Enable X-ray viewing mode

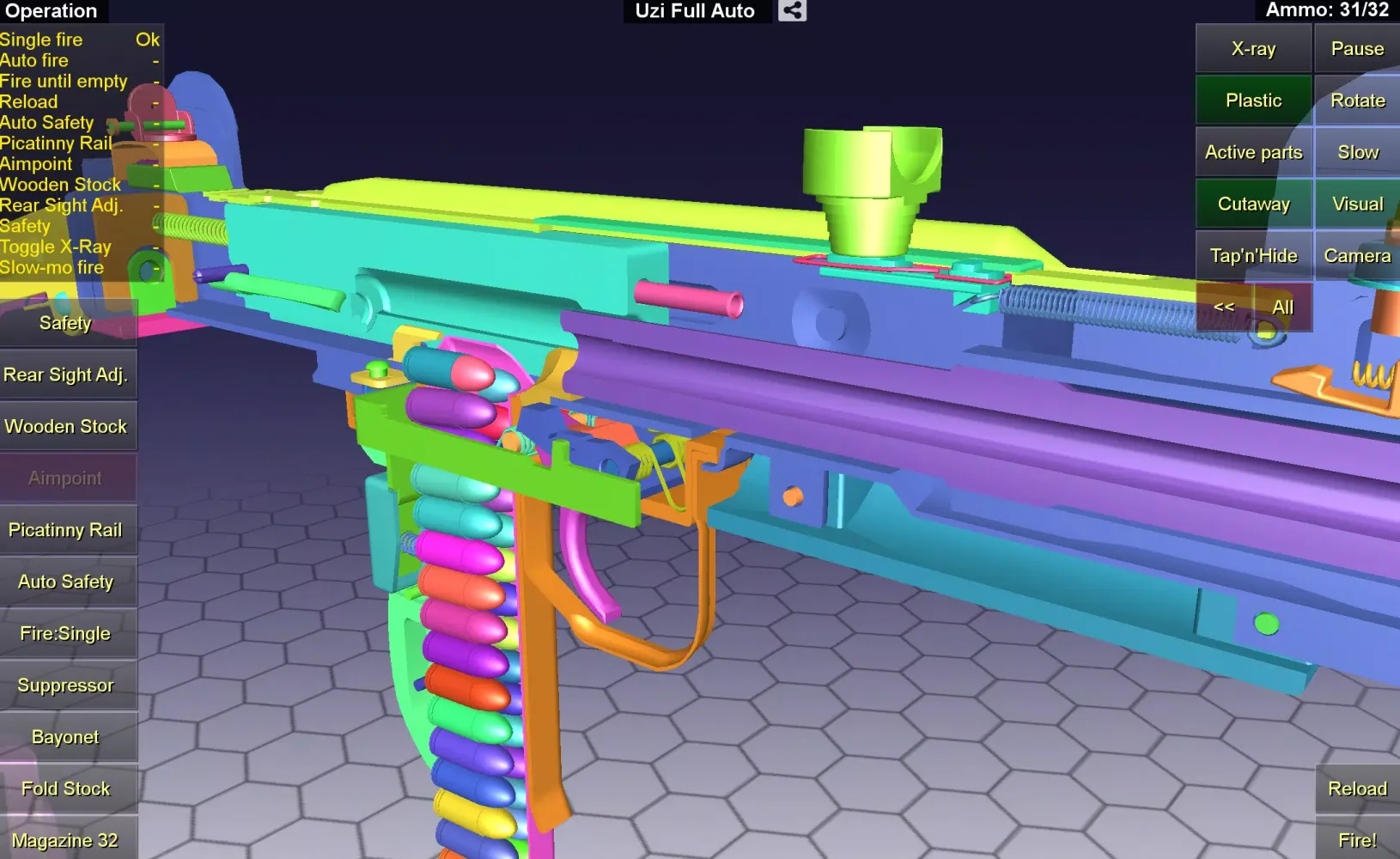tap(1252, 48)
